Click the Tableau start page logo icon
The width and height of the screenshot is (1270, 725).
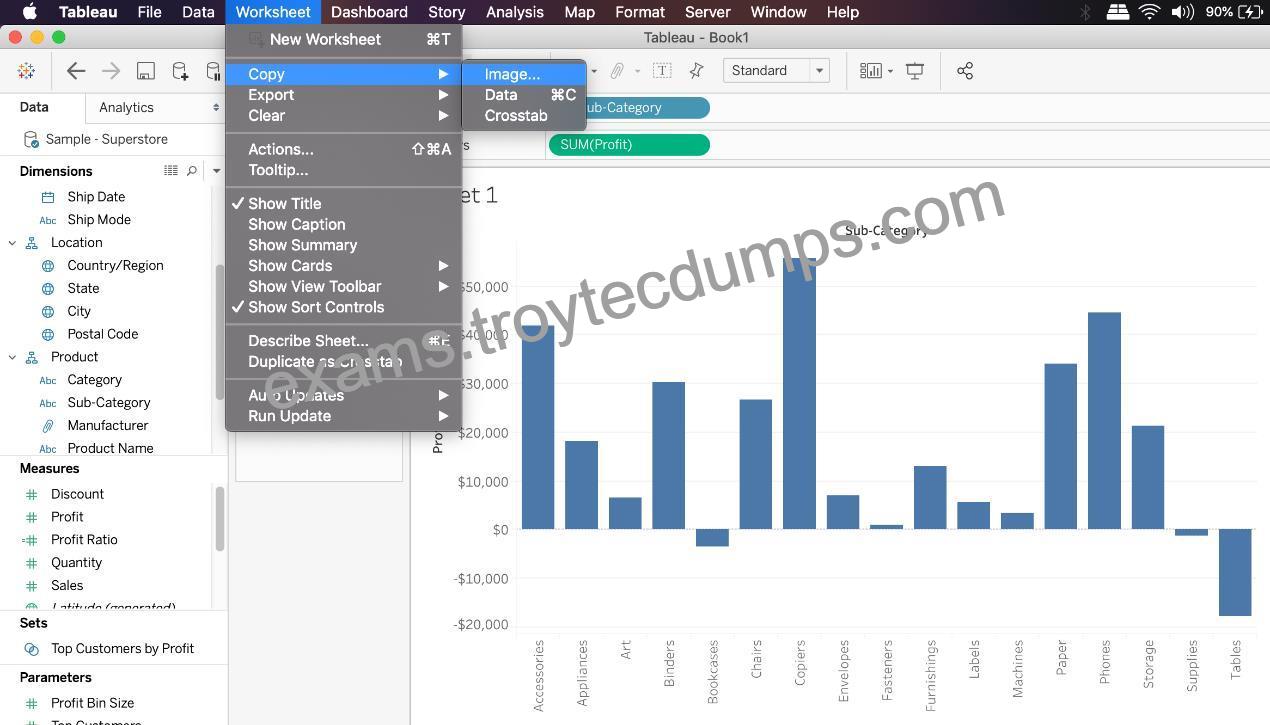[27, 71]
